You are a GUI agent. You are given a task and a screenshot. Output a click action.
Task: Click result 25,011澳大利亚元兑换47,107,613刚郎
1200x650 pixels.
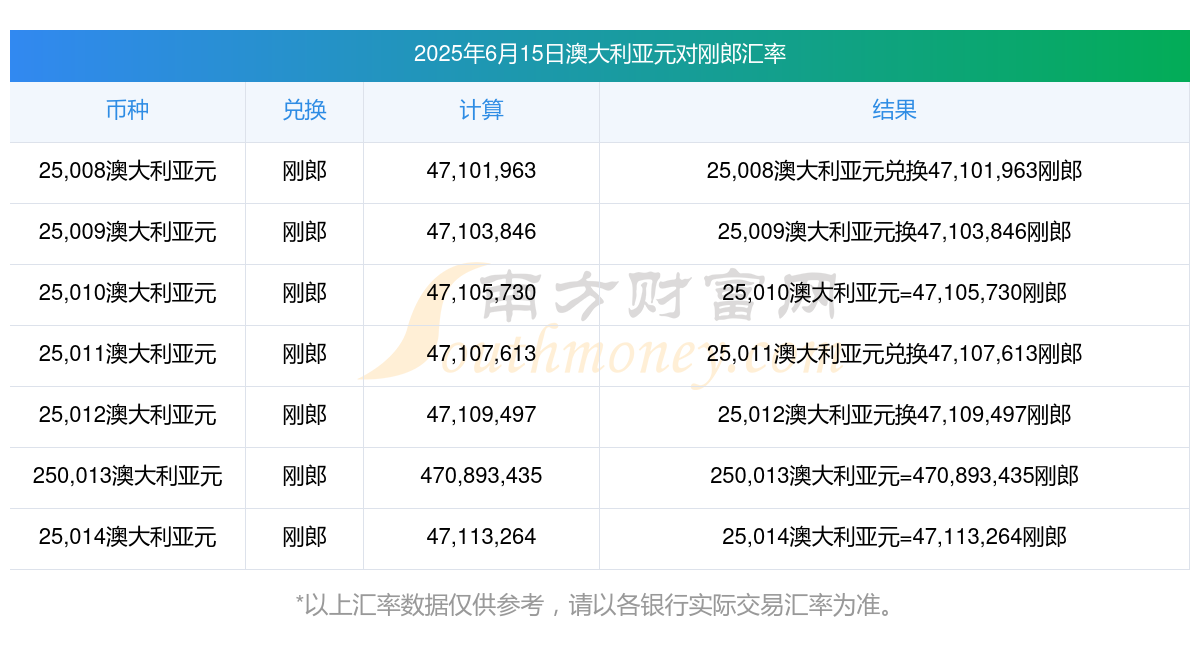(894, 354)
